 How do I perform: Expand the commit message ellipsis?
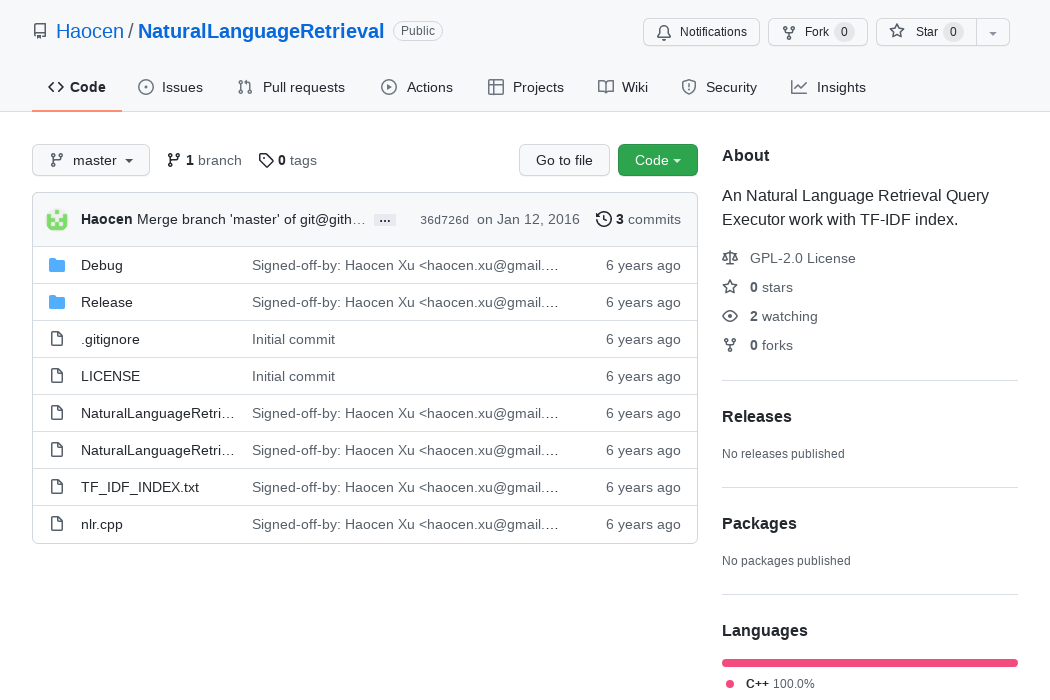pos(385,220)
